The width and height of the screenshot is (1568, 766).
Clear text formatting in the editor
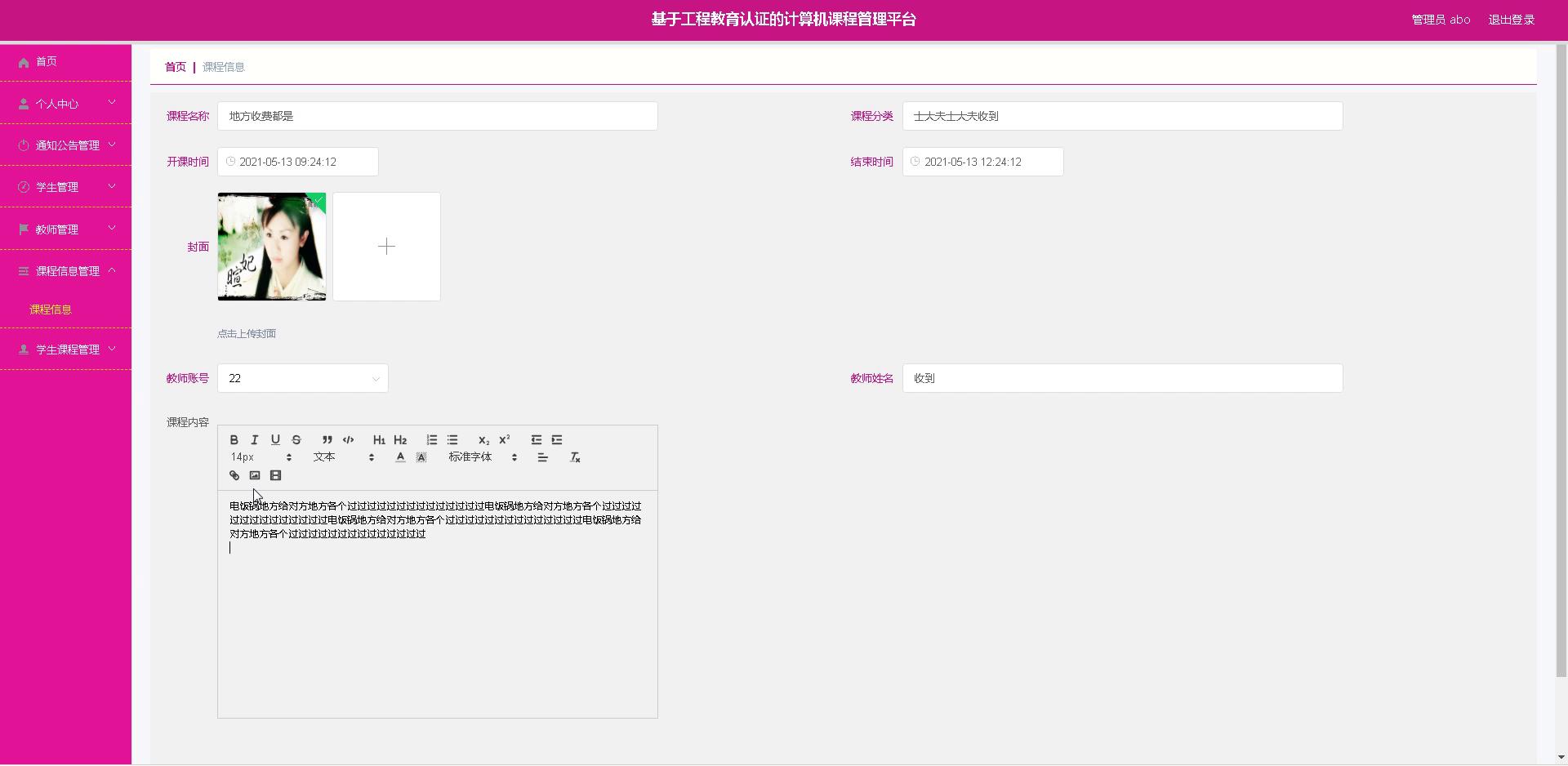[x=575, y=457]
